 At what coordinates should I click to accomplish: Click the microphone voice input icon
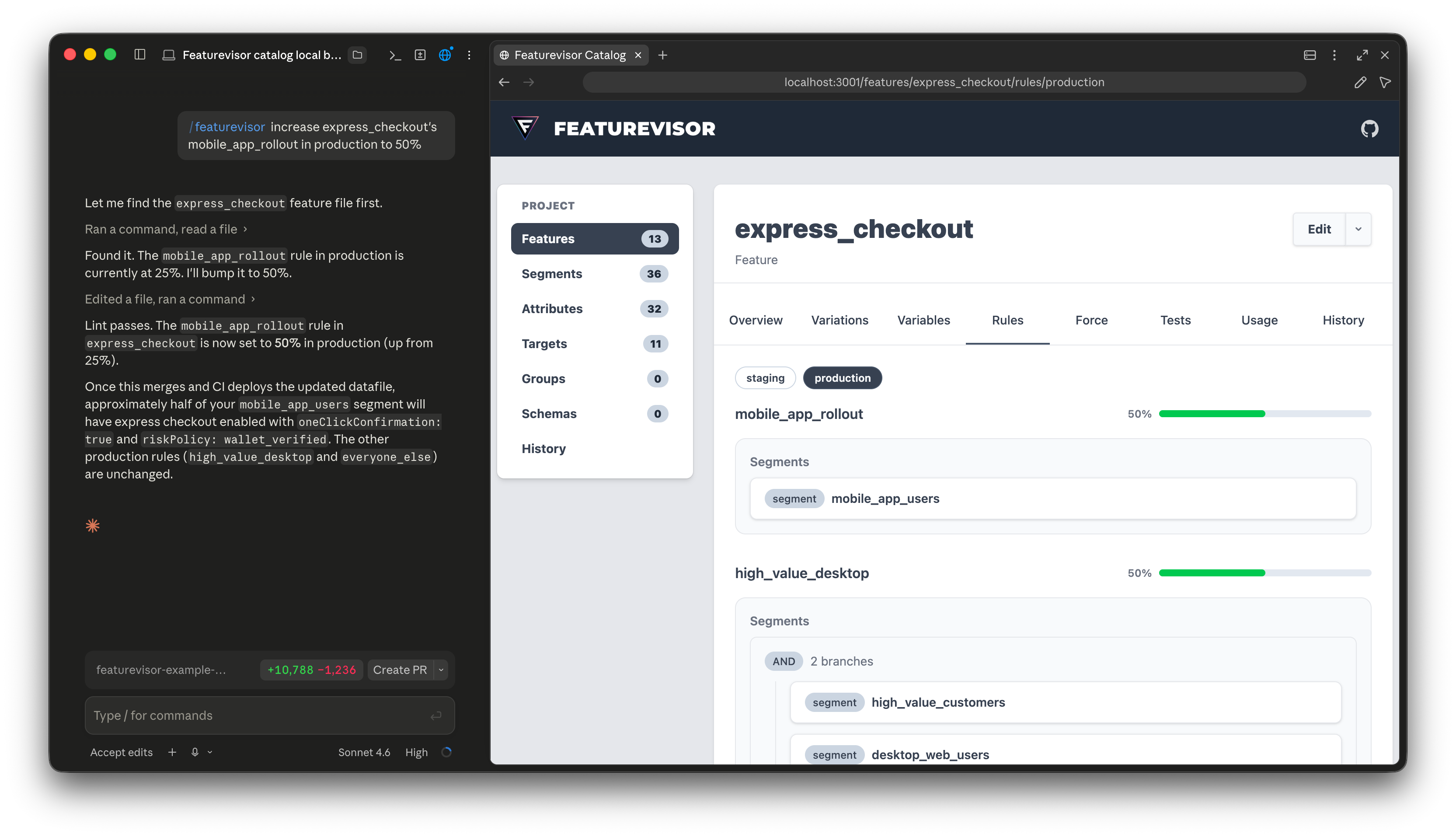[195, 752]
